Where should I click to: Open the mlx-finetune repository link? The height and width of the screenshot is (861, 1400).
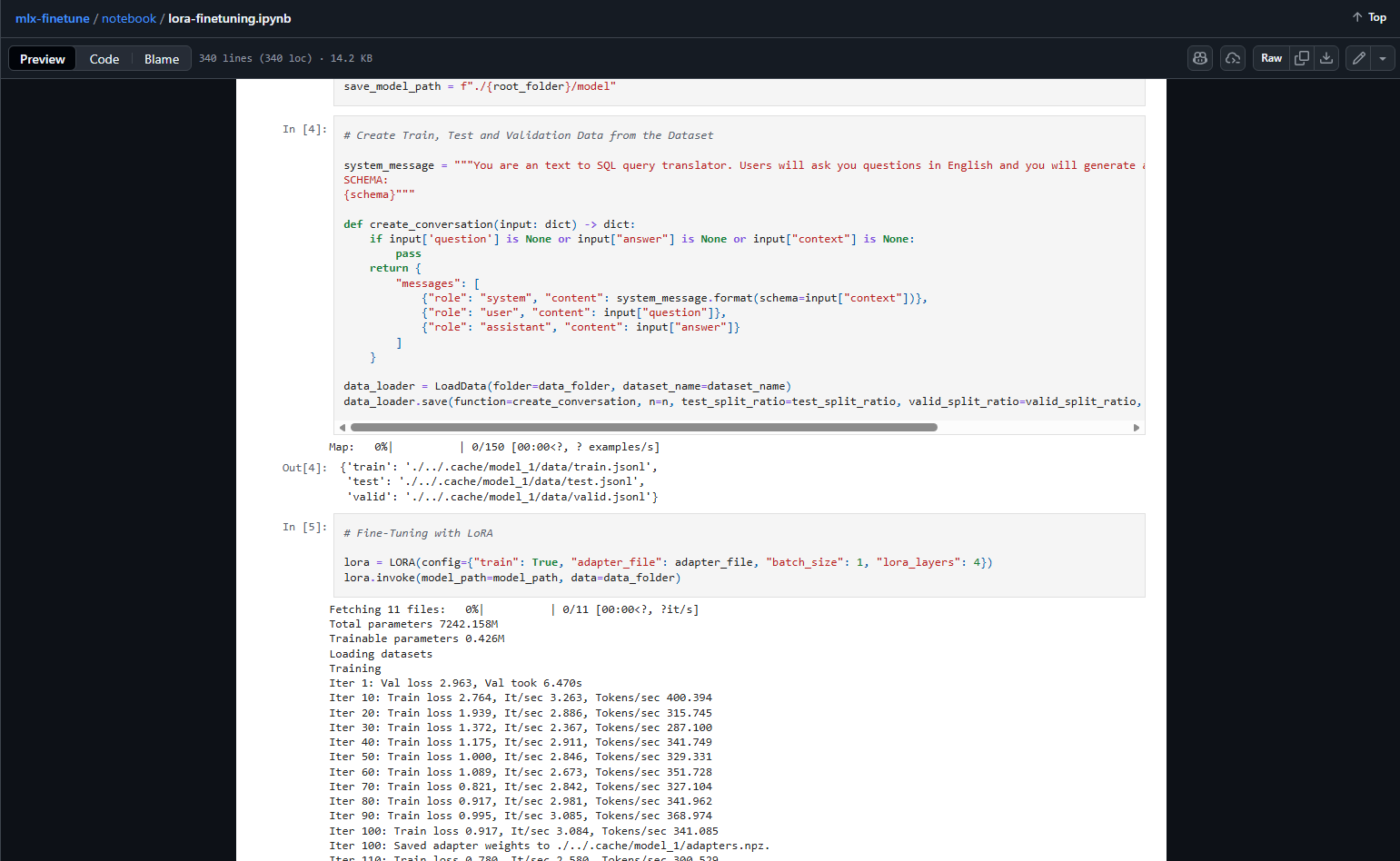click(x=53, y=18)
